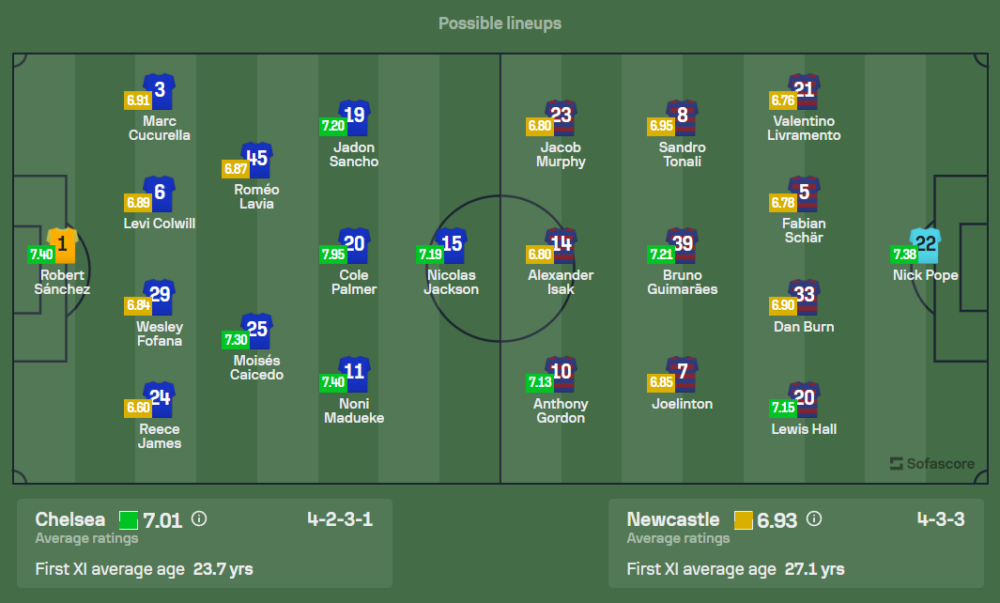Click the Sofascore logo on the pitch

click(931, 463)
